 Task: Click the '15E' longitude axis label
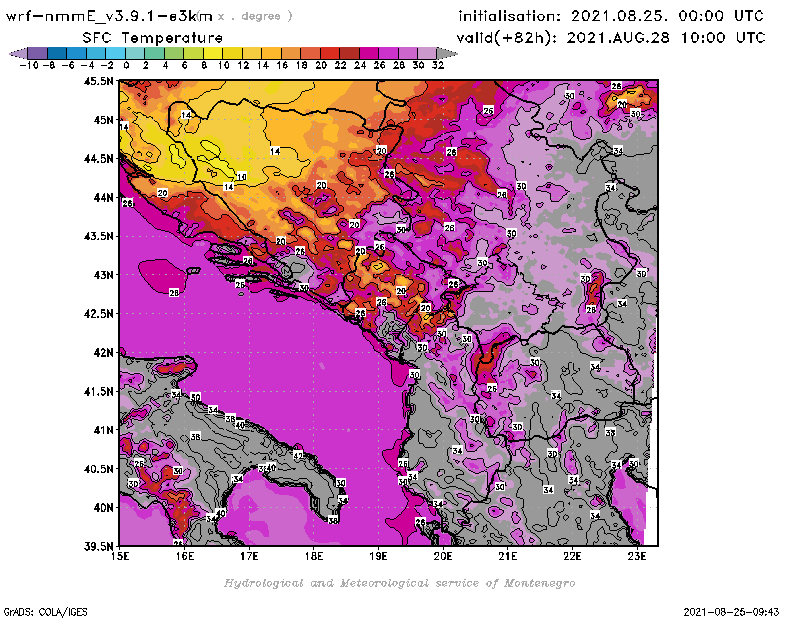pos(120,556)
